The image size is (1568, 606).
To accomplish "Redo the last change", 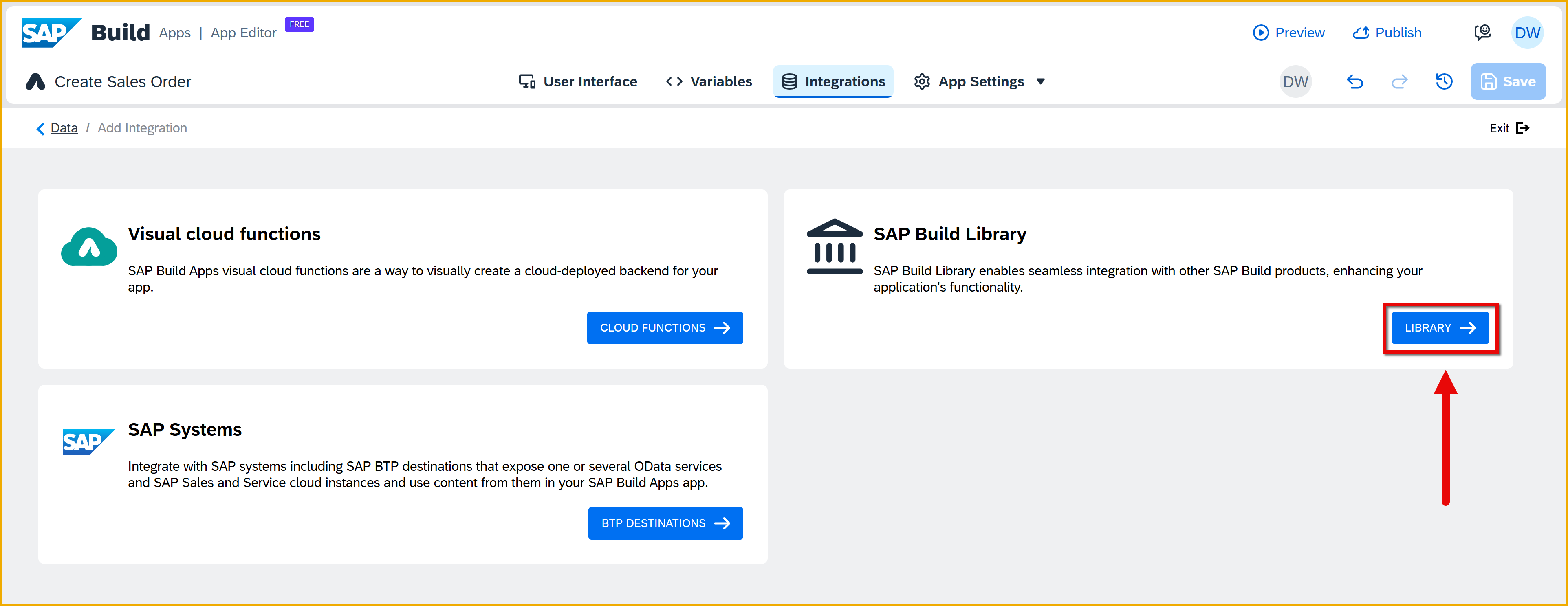I will click(x=1399, y=81).
